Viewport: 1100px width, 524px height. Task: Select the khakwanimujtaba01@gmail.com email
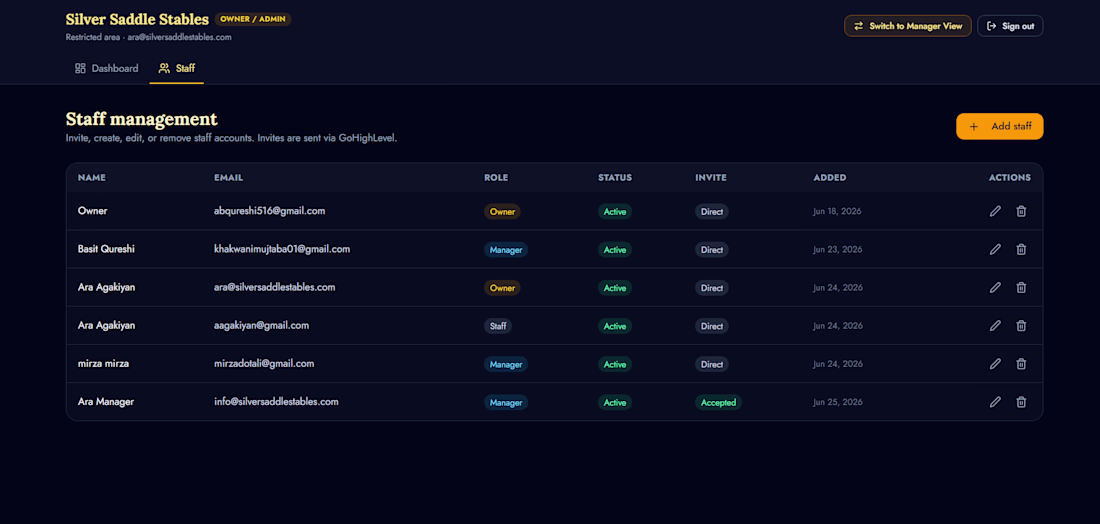282,249
